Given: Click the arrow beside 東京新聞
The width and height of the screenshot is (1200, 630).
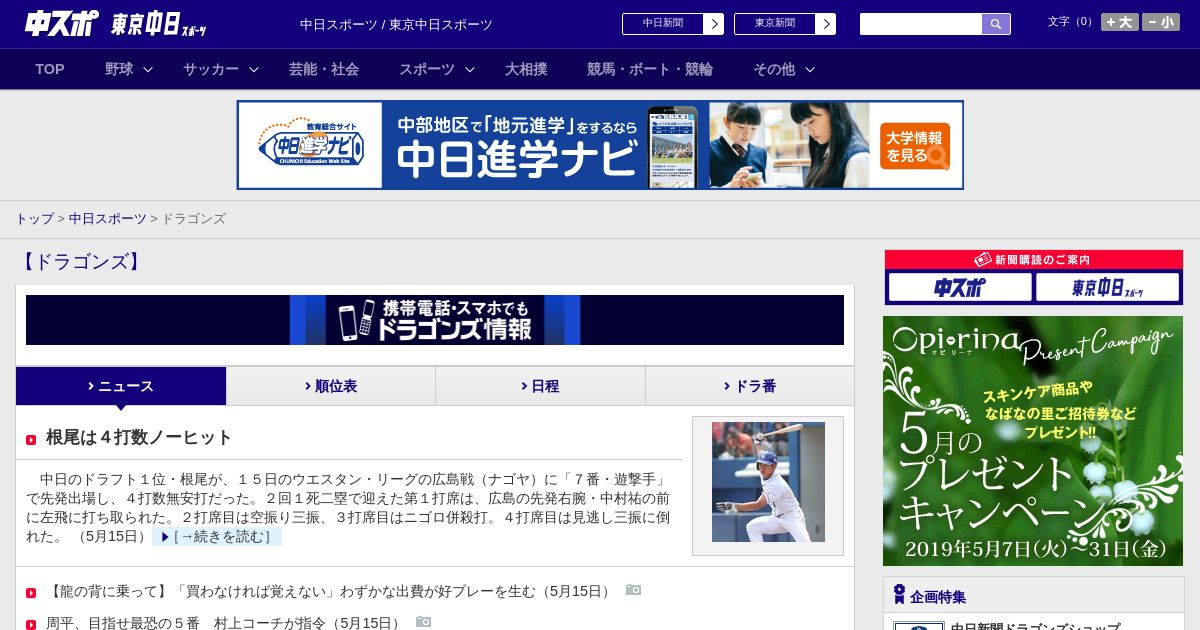Looking at the screenshot, I should [826, 24].
